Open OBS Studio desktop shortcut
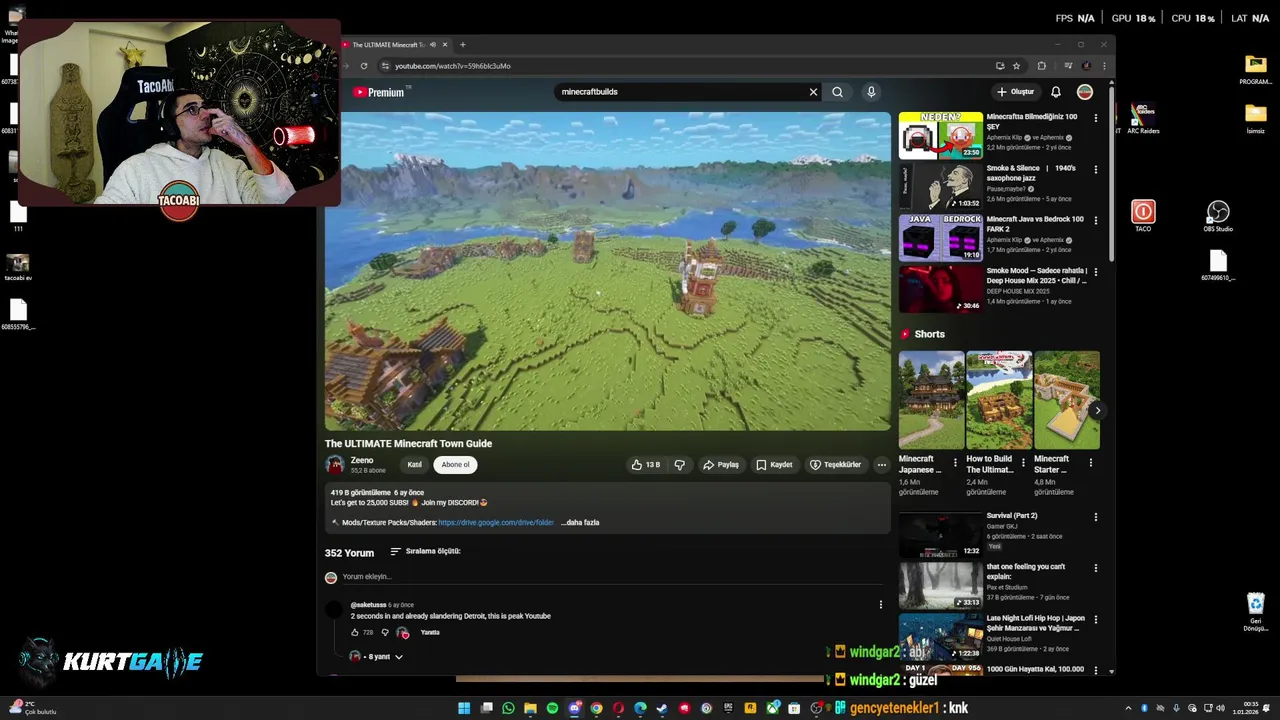1280x720 pixels. coord(1217,216)
